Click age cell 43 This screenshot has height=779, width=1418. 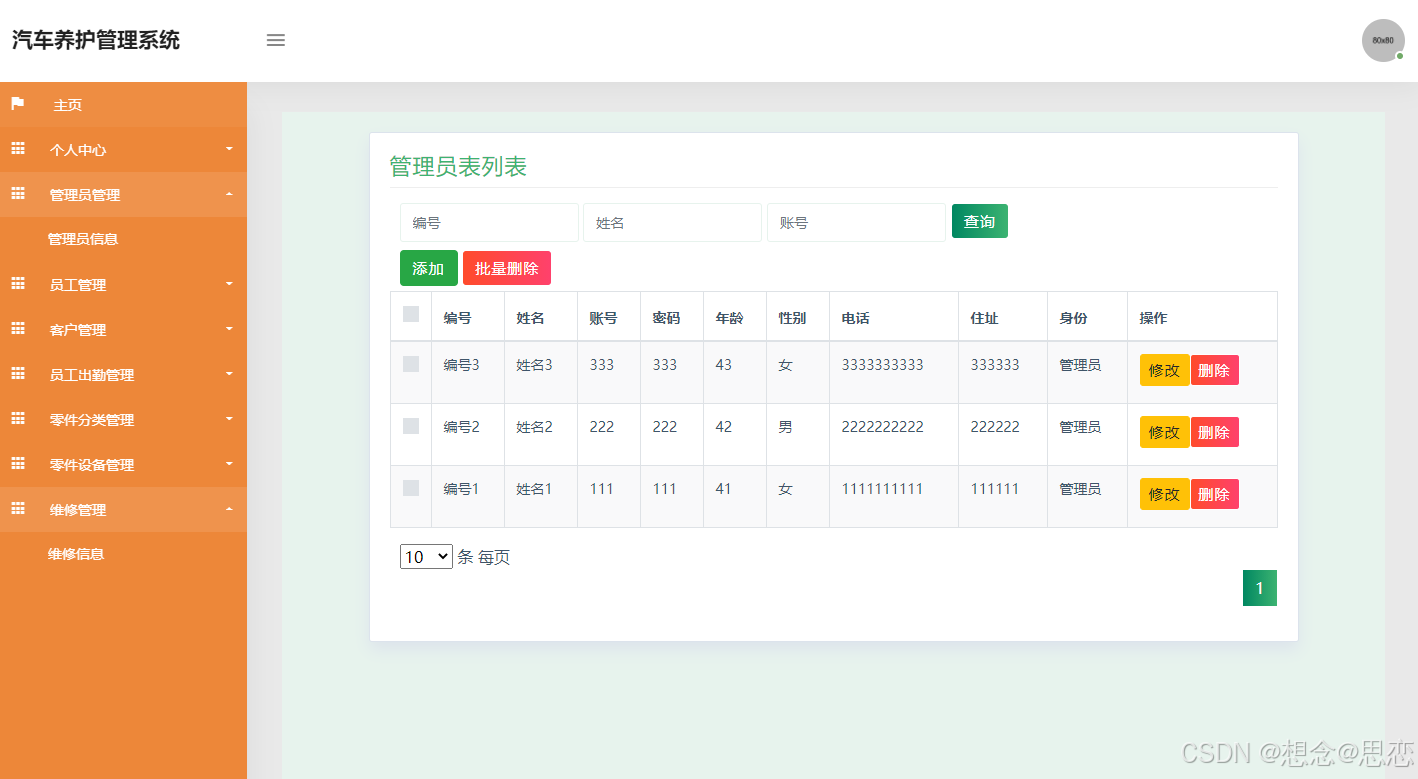pos(724,365)
